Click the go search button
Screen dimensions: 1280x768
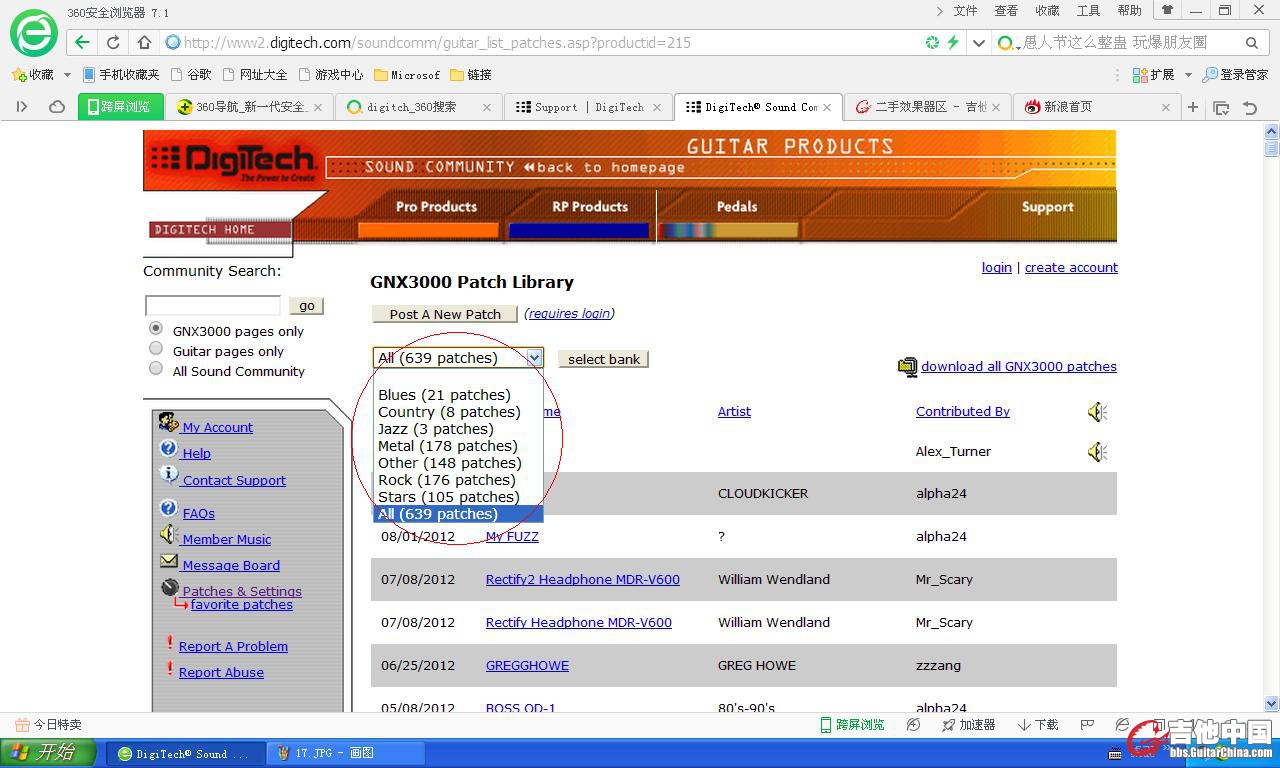[x=306, y=306]
